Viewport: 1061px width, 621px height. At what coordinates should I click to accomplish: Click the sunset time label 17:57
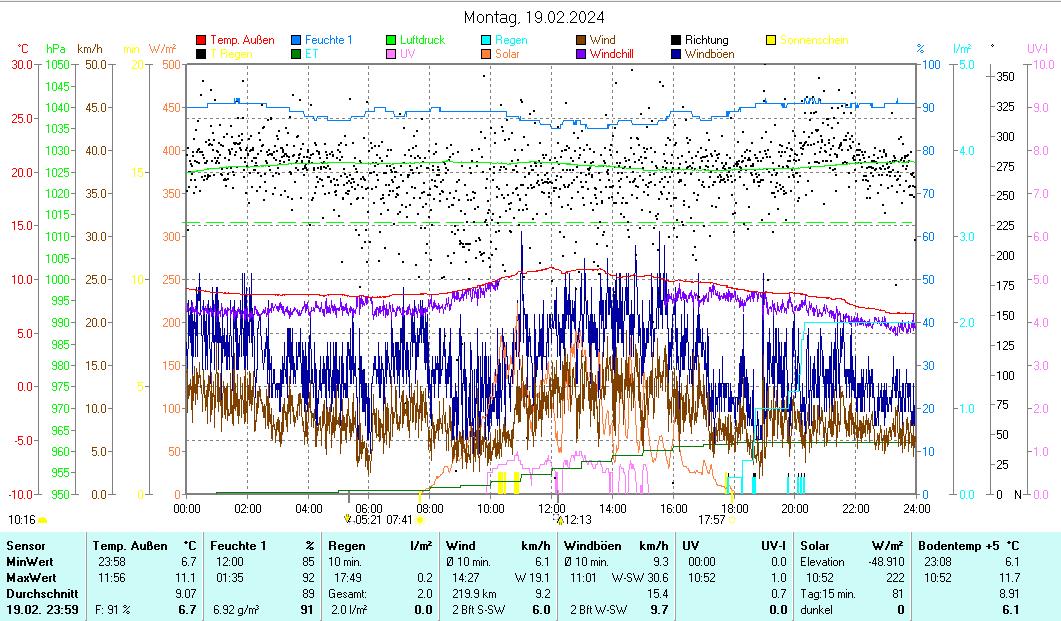coord(711,520)
